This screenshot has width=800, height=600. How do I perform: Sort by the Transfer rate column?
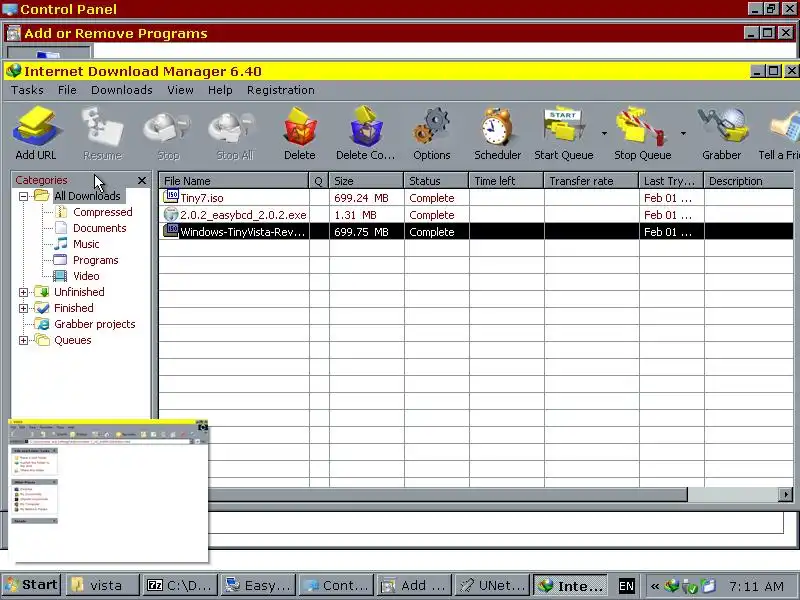tap(591, 181)
